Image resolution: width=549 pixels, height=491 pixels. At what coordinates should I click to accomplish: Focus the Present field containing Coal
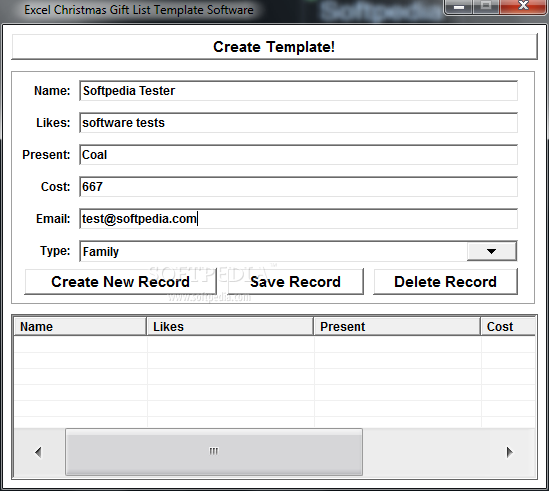298,155
